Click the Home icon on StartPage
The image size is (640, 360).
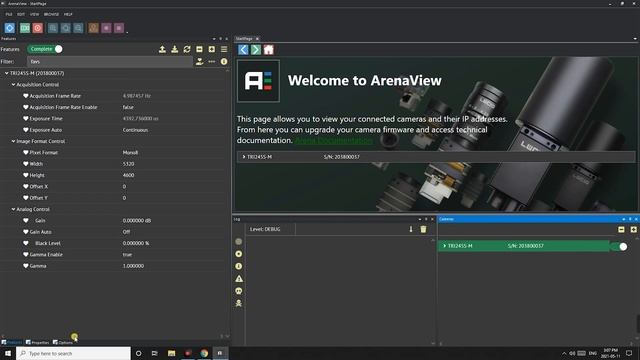click(x=269, y=50)
